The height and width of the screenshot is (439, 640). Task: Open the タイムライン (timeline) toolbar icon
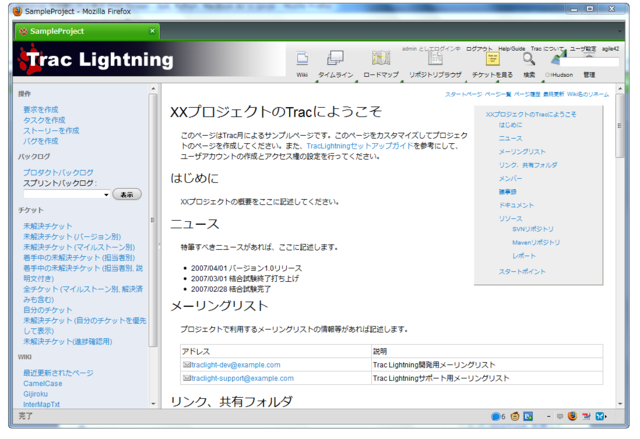336,58
